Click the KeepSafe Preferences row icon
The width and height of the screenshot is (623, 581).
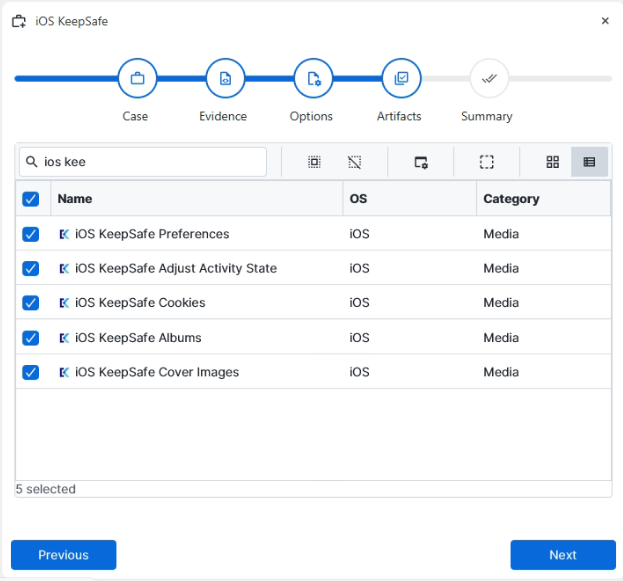(64, 234)
